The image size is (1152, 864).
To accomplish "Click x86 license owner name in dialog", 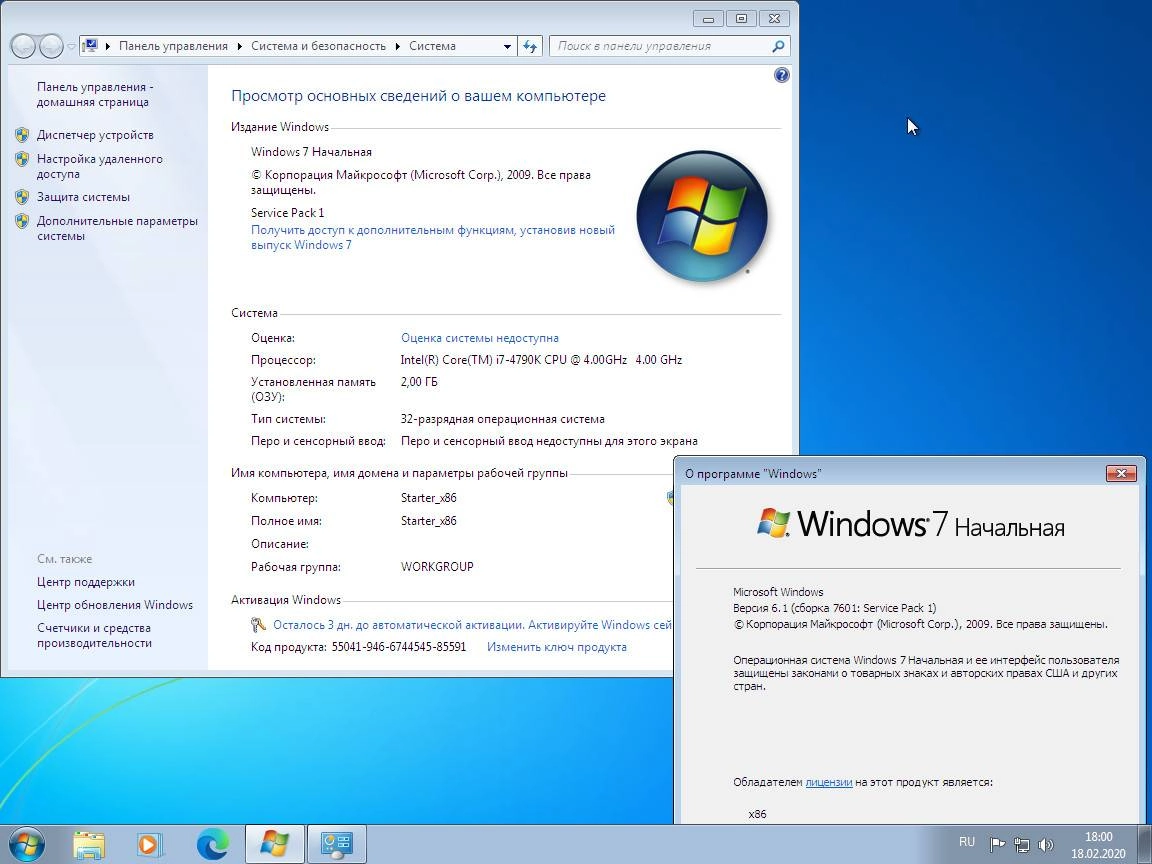I will 757,814.
